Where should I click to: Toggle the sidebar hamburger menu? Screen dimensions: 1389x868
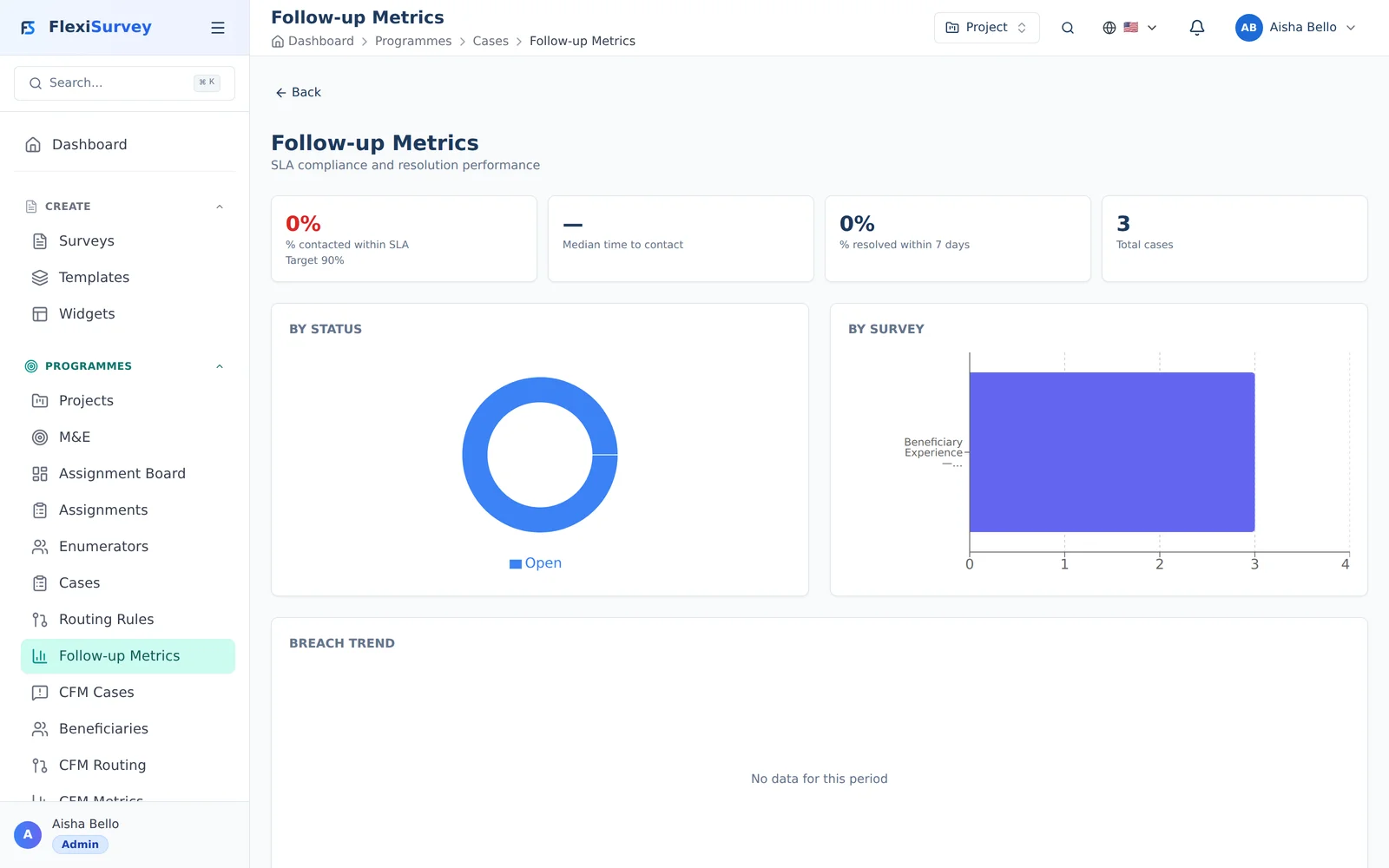coord(218,28)
